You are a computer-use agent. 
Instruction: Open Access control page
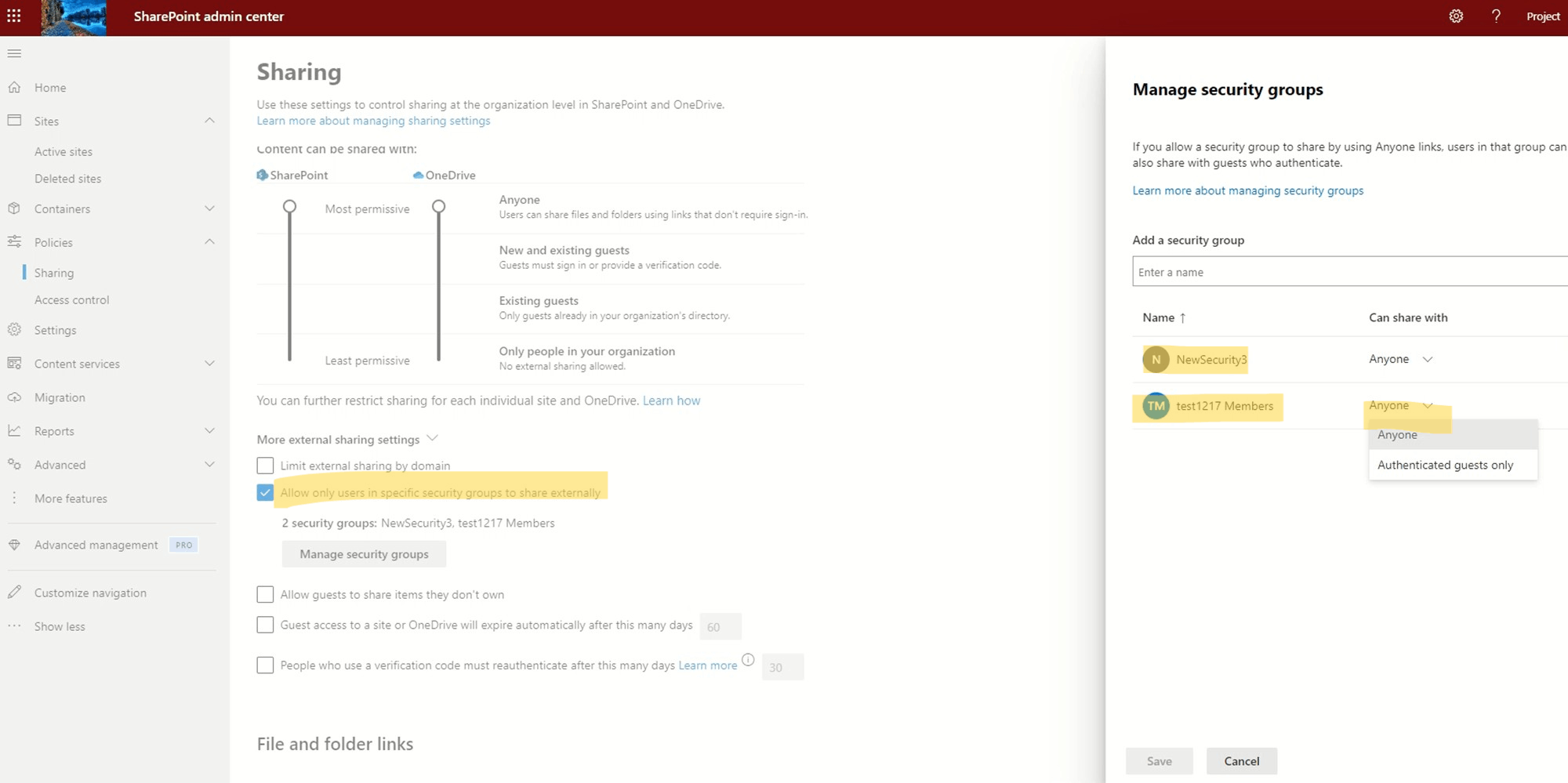click(x=71, y=300)
